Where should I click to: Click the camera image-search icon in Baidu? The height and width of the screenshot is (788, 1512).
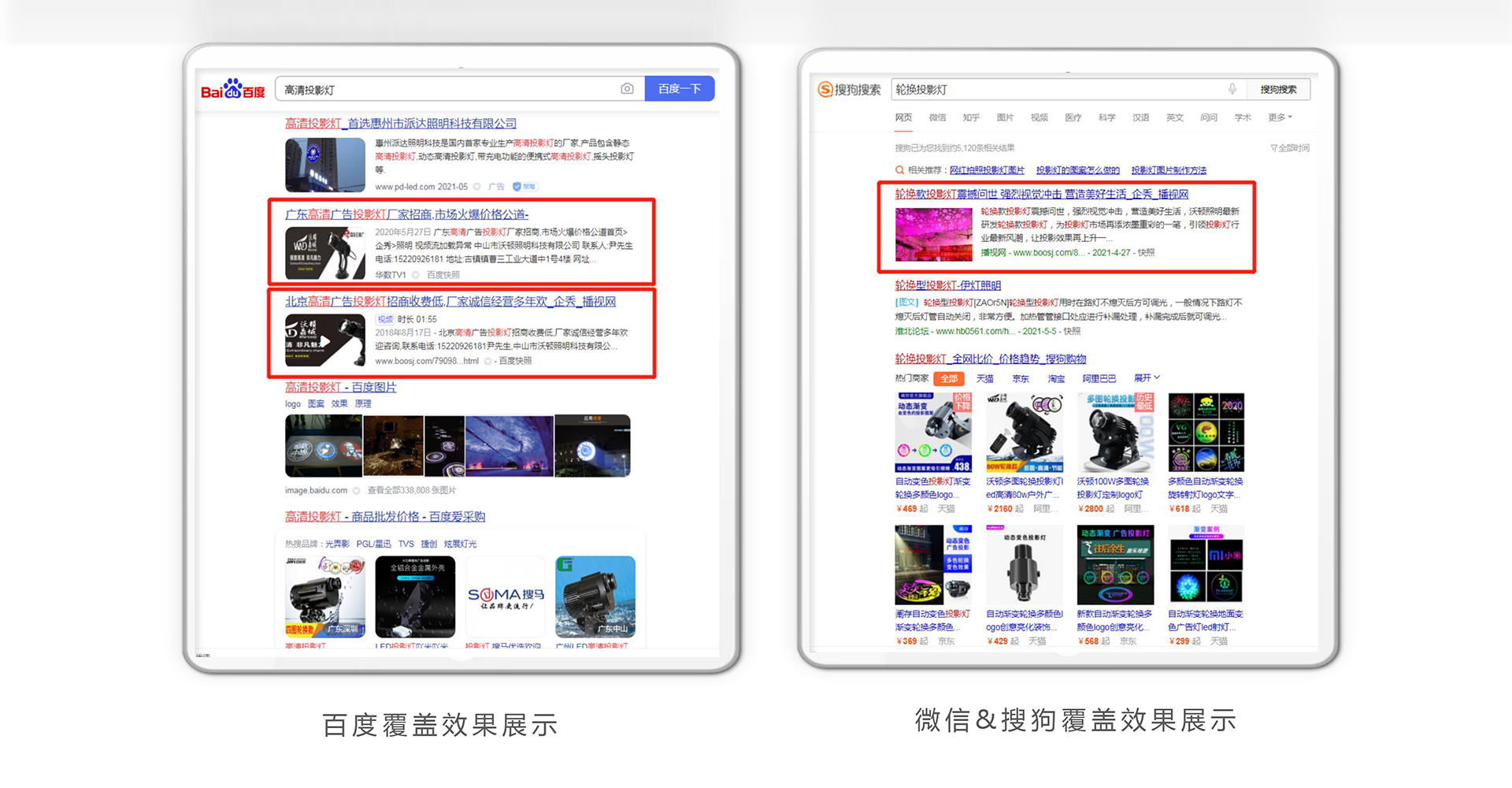(x=627, y=89)
